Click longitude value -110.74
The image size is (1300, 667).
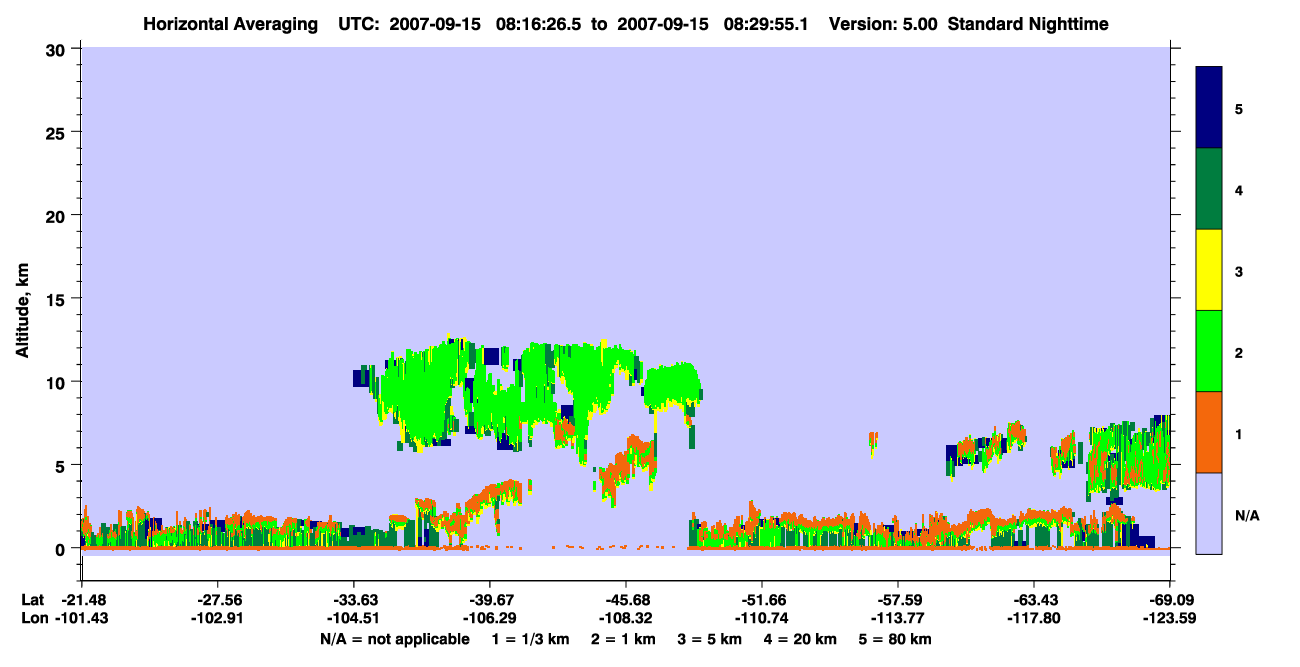click(761, 618)
